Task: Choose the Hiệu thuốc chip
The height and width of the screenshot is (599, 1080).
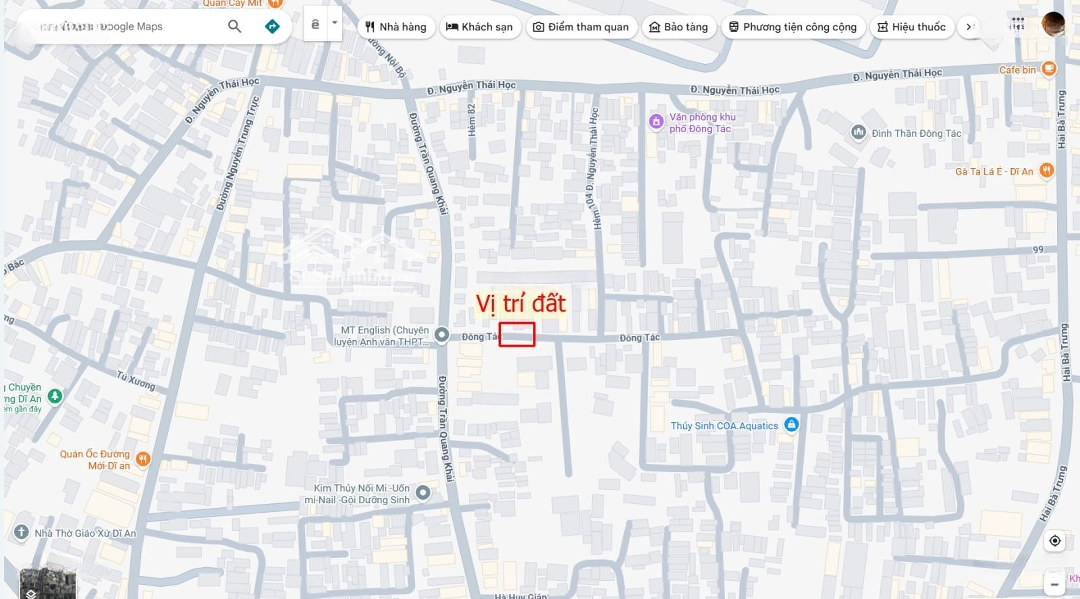Action: (x=913, y=27)
